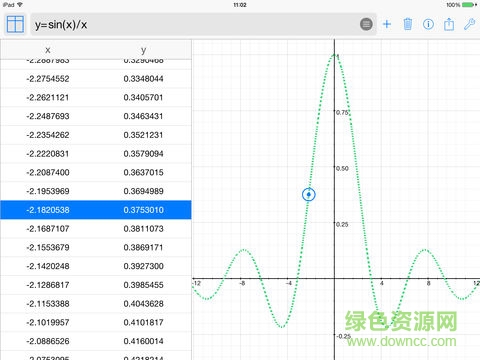Select cell showing 0.4160014
480x360 pixels.
click(x=143, y=341)
